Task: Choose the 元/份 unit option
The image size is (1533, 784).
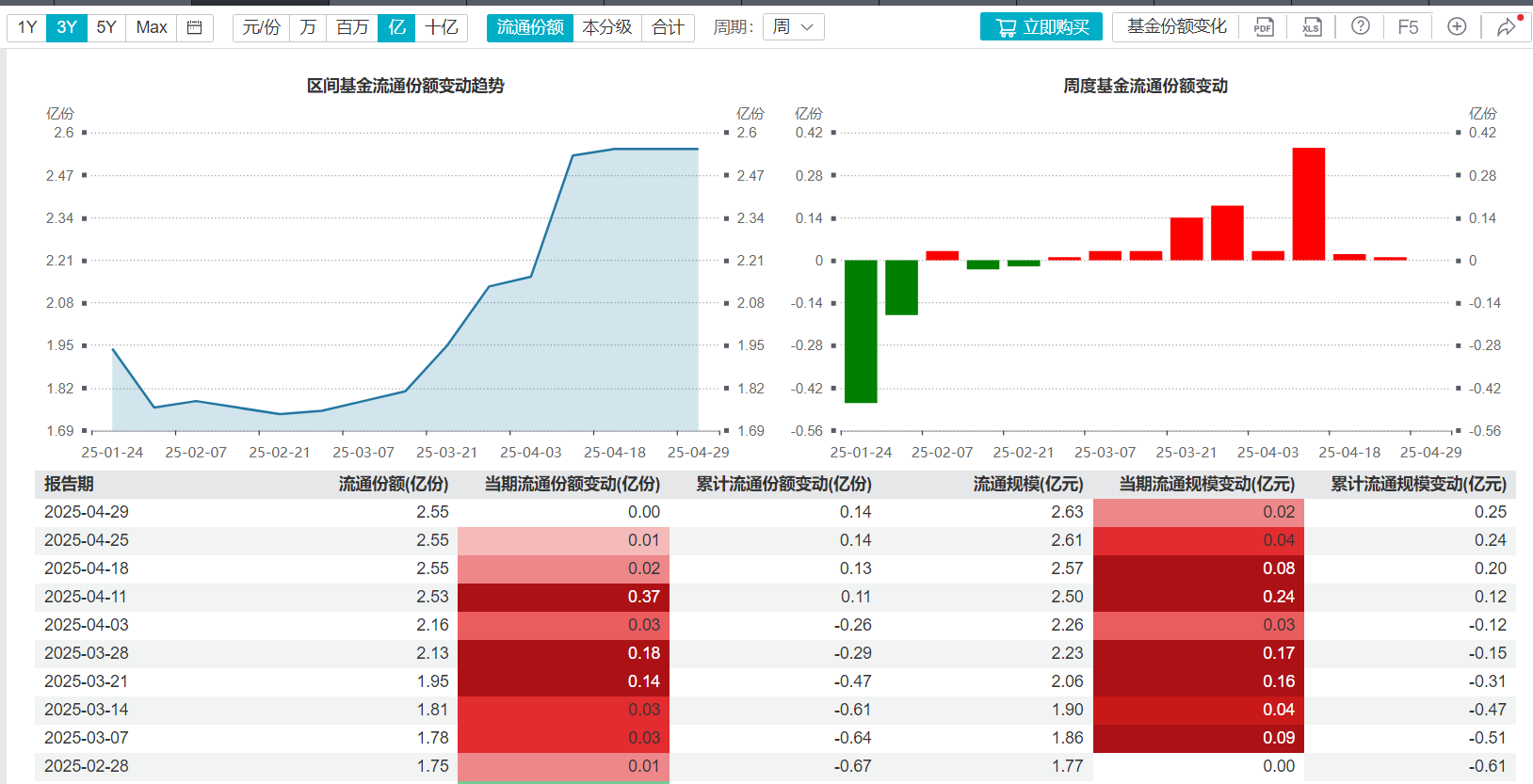Action: (x=262, y=27)
